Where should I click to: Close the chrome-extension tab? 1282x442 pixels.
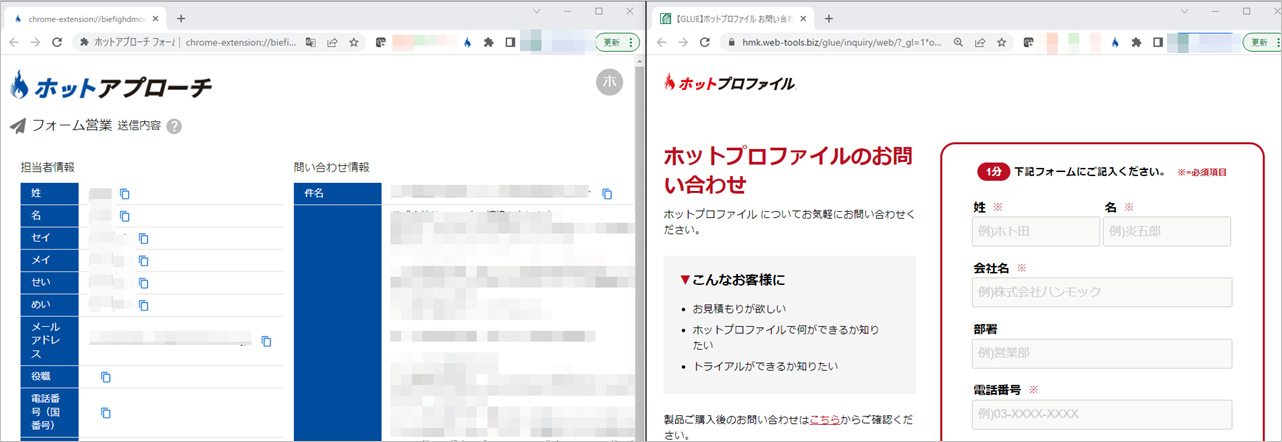pos(155,18)
